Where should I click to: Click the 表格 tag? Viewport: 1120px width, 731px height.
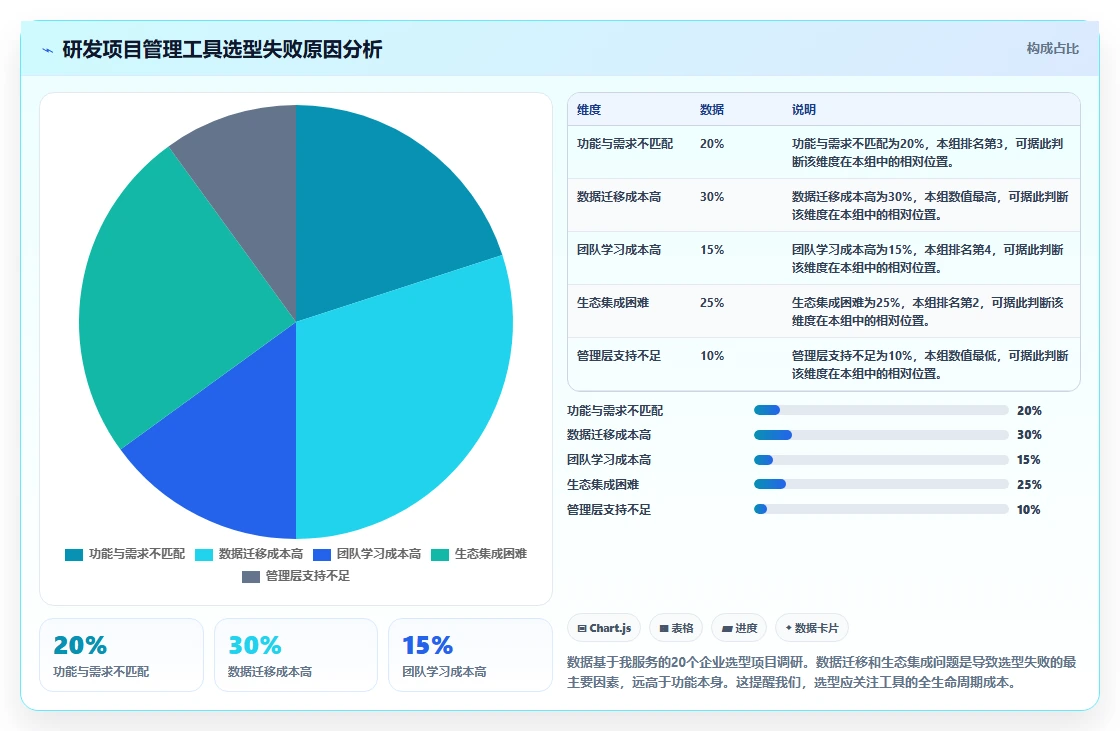click(676, 628)
